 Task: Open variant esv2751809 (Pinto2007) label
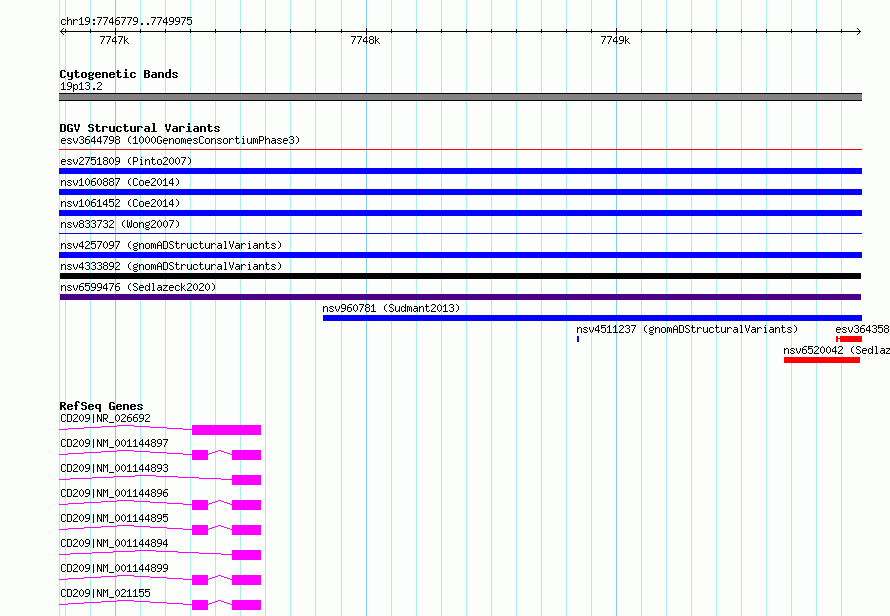[126, 161]
